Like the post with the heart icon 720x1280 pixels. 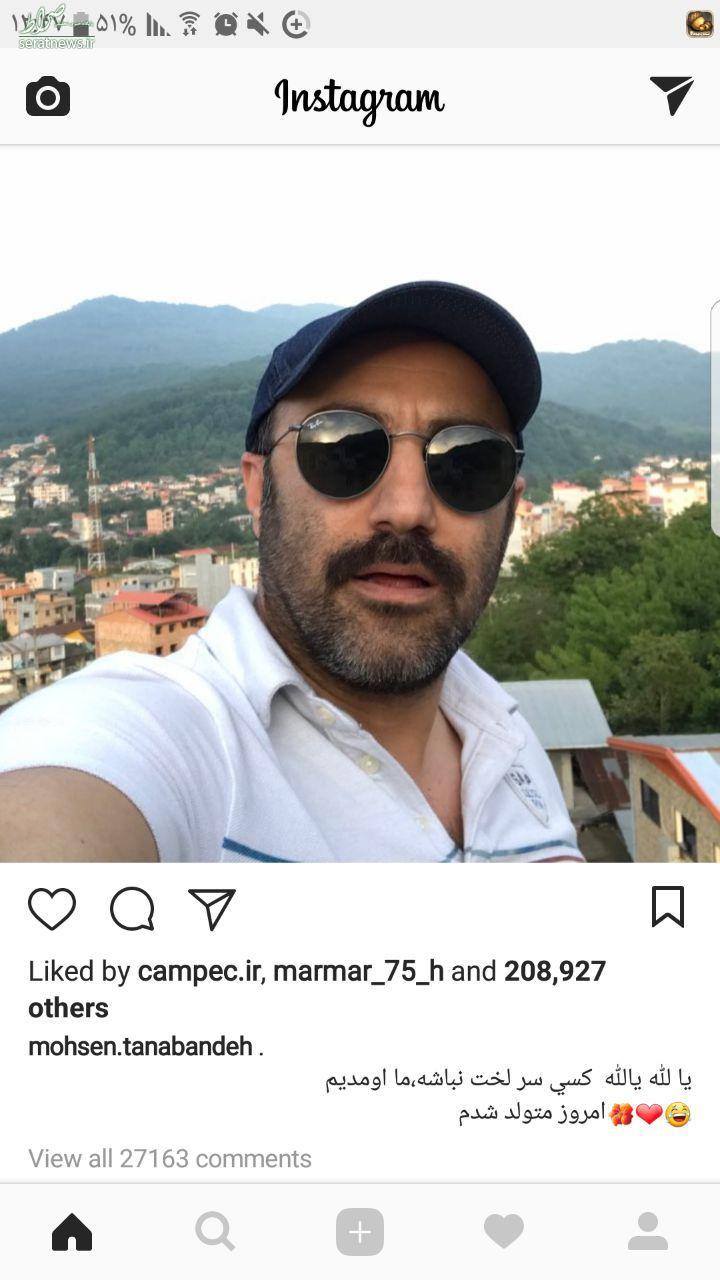[52, 909]
